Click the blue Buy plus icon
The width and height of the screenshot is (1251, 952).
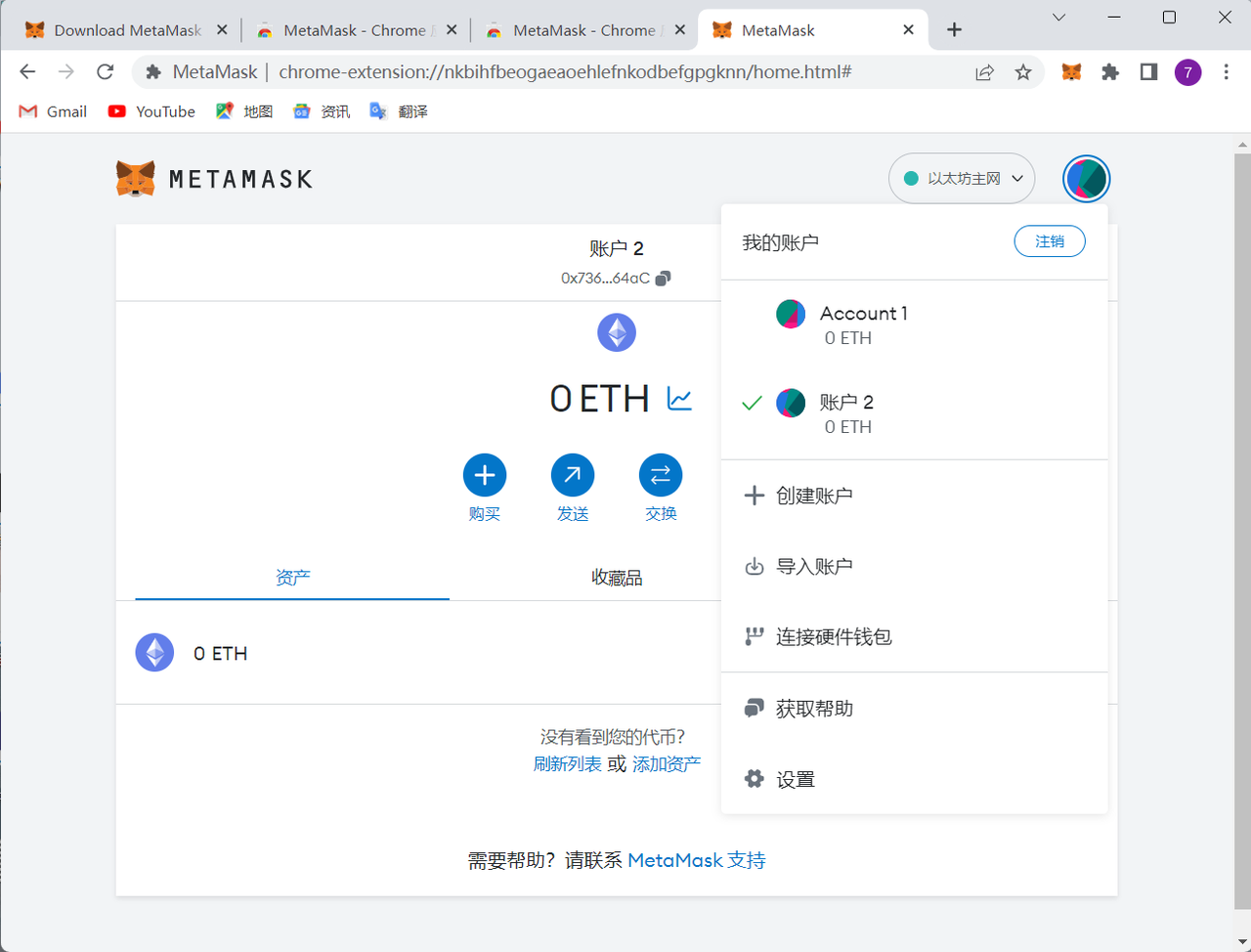pos(485,475)
